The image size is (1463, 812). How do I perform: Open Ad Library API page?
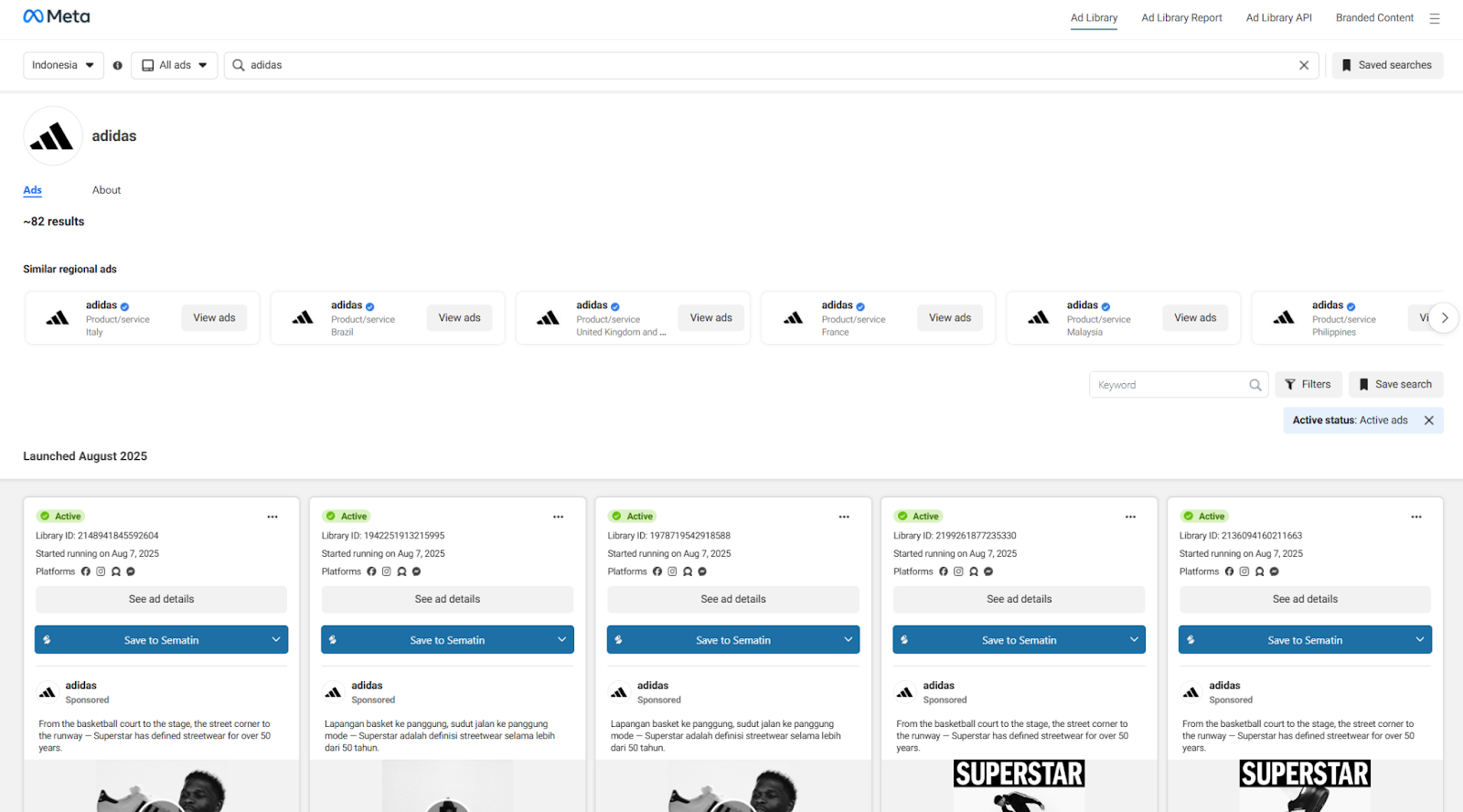tap(1278, 18)
